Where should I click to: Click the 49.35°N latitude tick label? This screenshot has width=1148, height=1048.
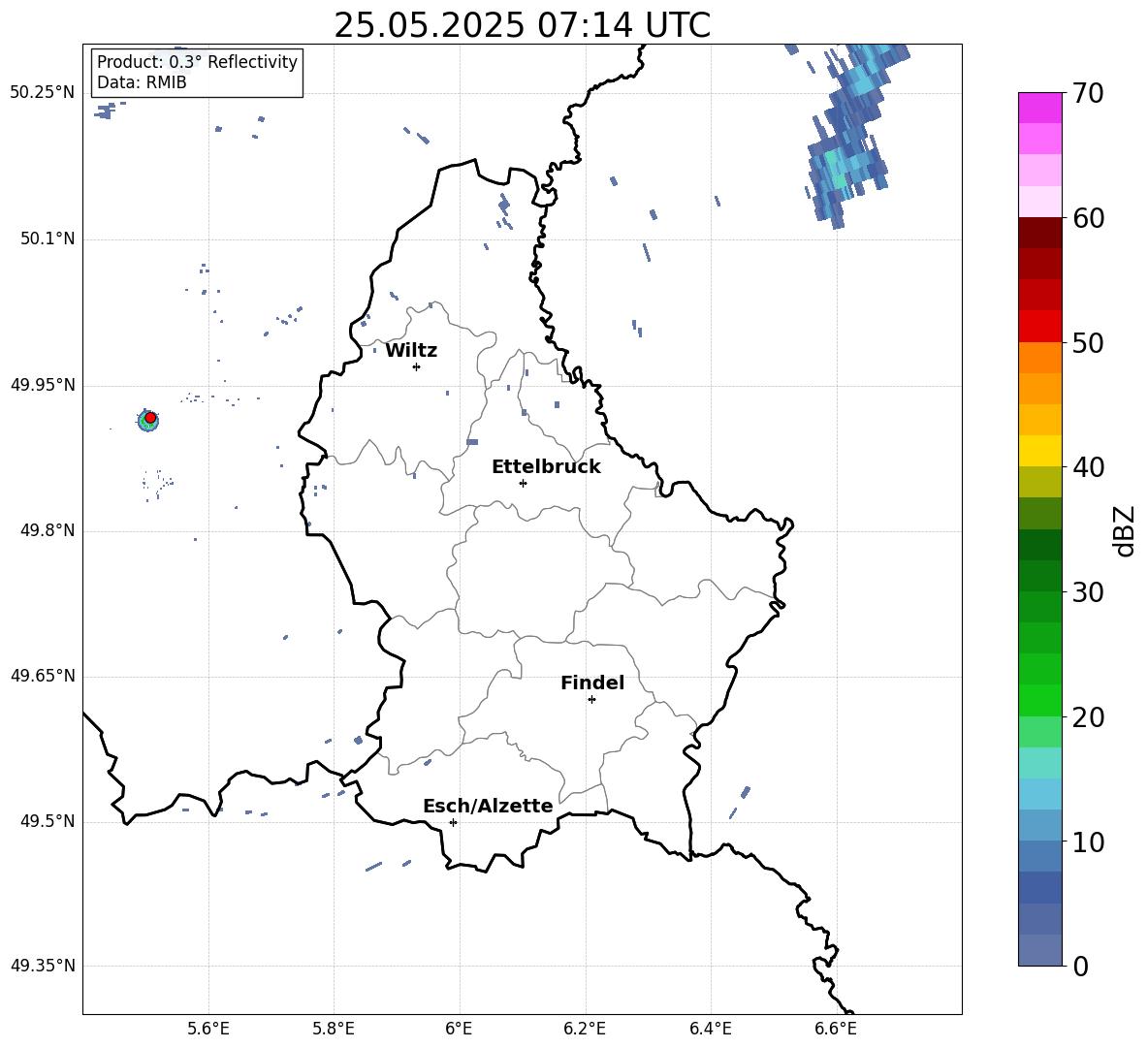42,966
